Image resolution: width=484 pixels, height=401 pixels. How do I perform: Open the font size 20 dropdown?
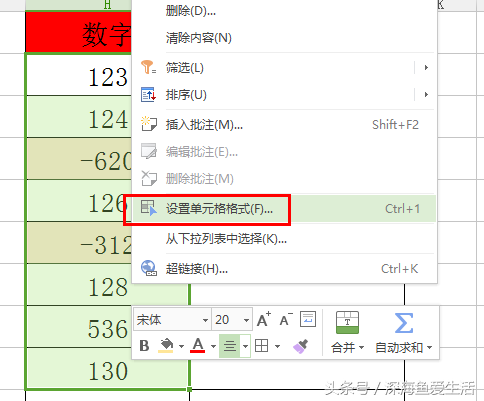pyautogui.click(x=246, y=320)
